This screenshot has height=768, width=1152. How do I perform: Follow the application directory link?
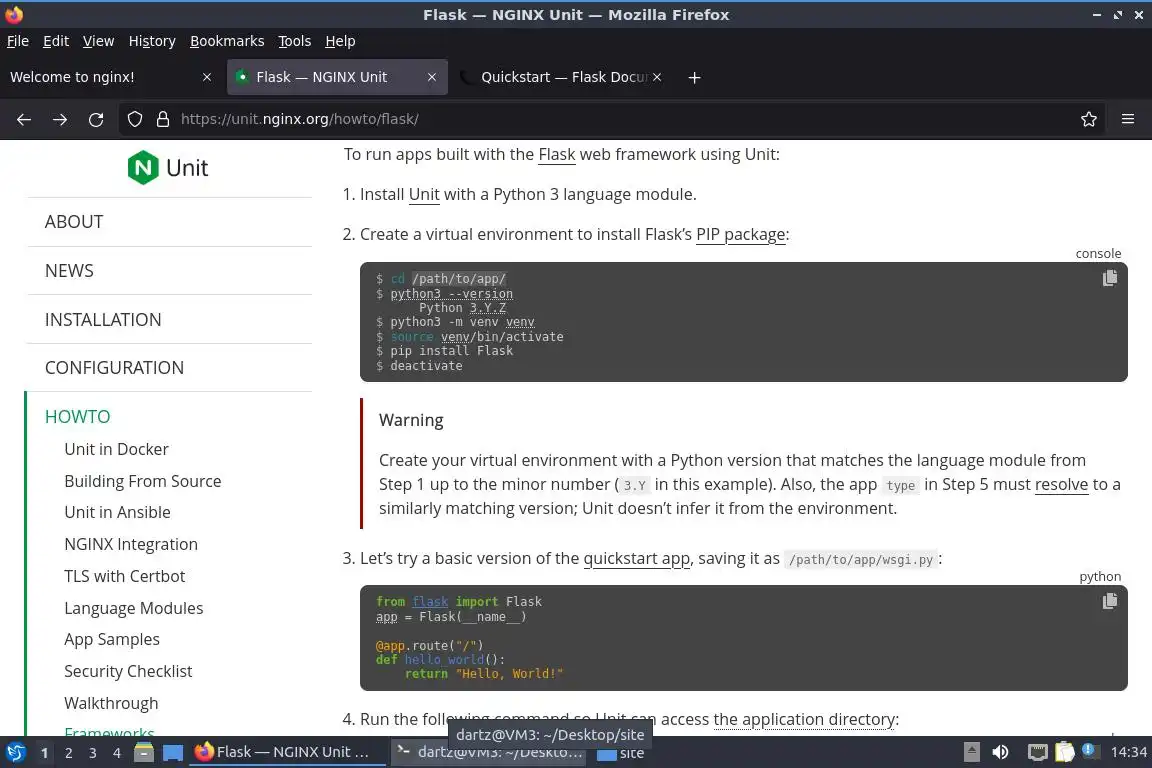pos(804,719)
